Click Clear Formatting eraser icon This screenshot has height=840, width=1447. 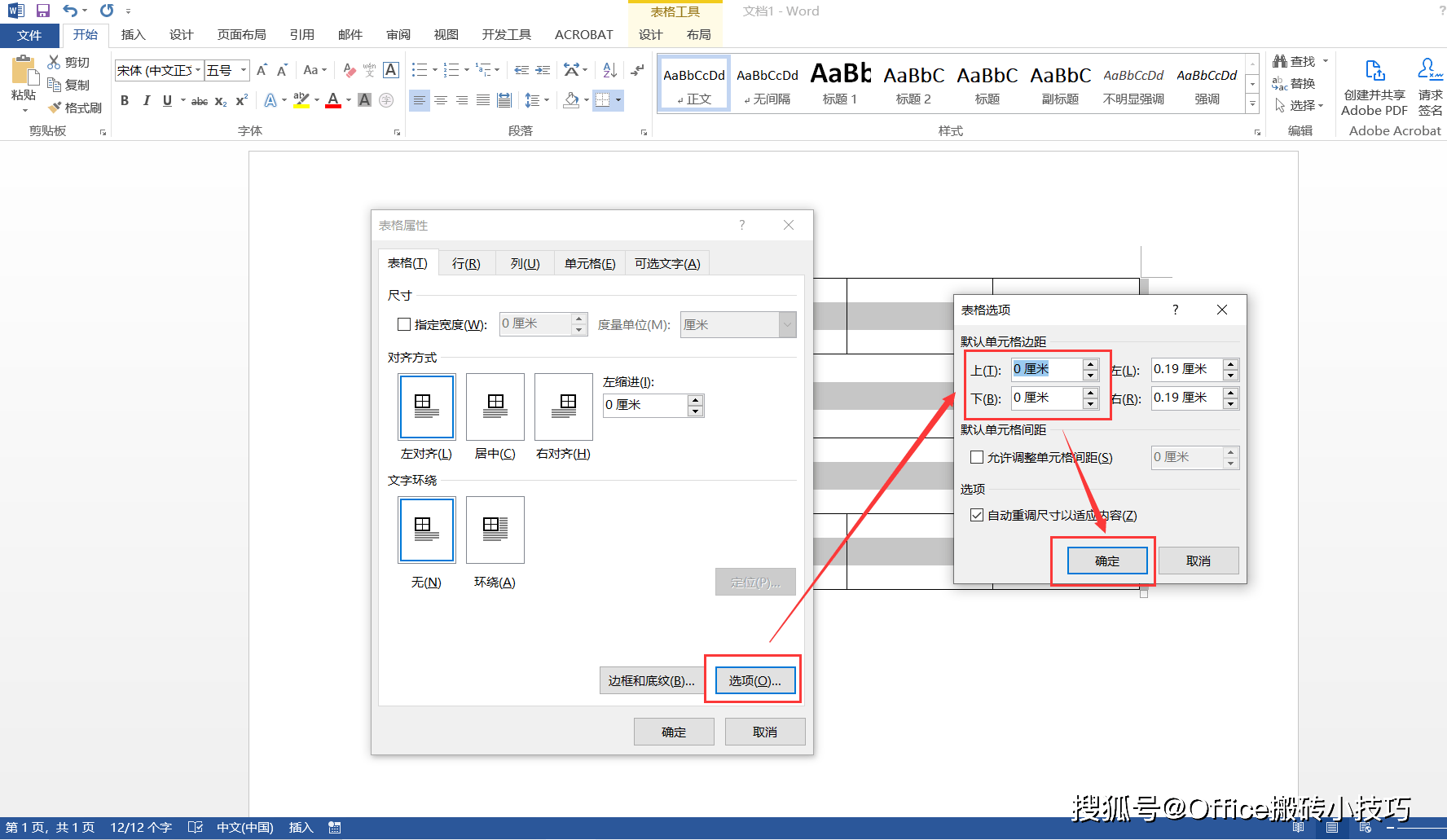point(350,70)
